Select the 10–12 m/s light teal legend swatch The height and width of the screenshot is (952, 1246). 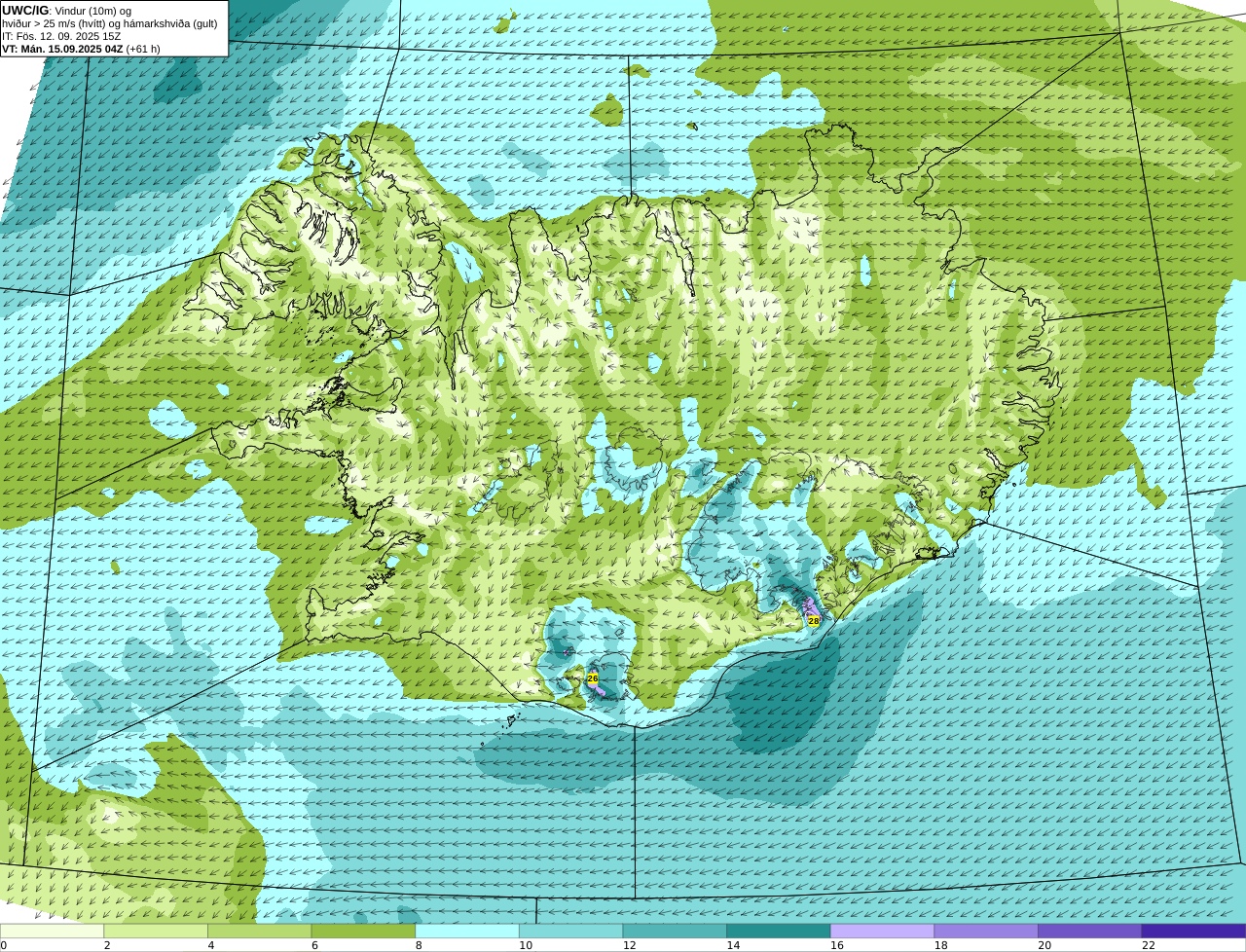pyautogui.click(x=570, y=931)
